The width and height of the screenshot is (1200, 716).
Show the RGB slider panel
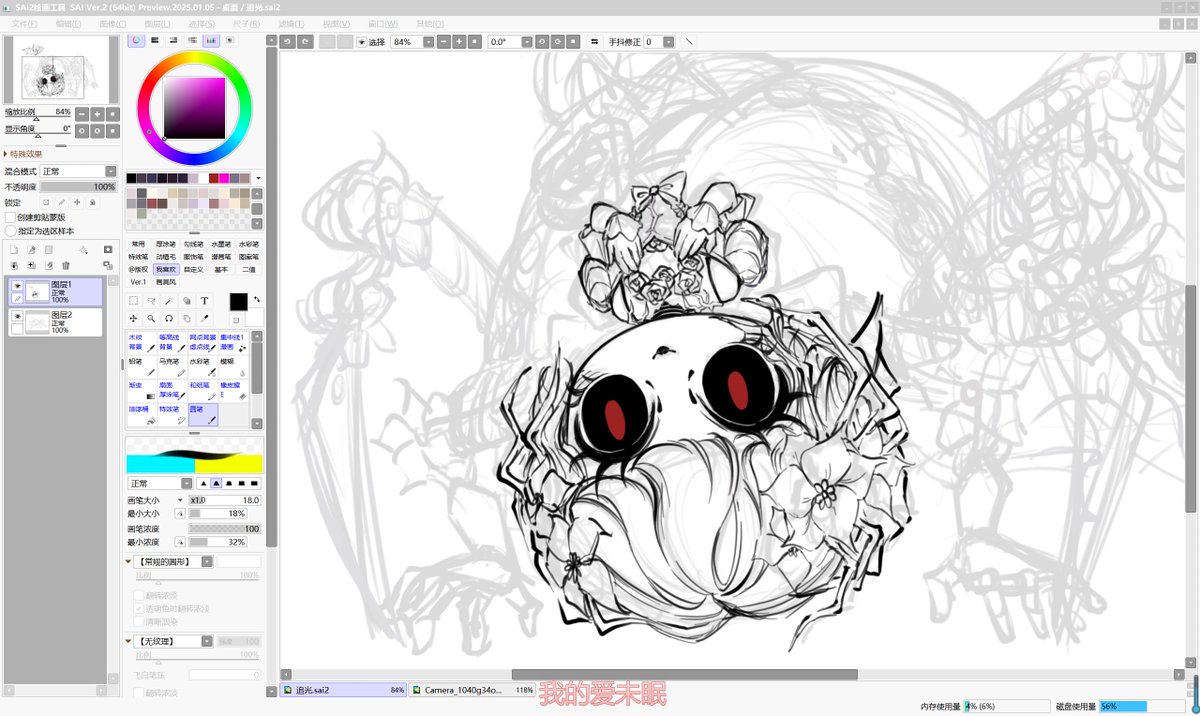(x=155, y=40)
